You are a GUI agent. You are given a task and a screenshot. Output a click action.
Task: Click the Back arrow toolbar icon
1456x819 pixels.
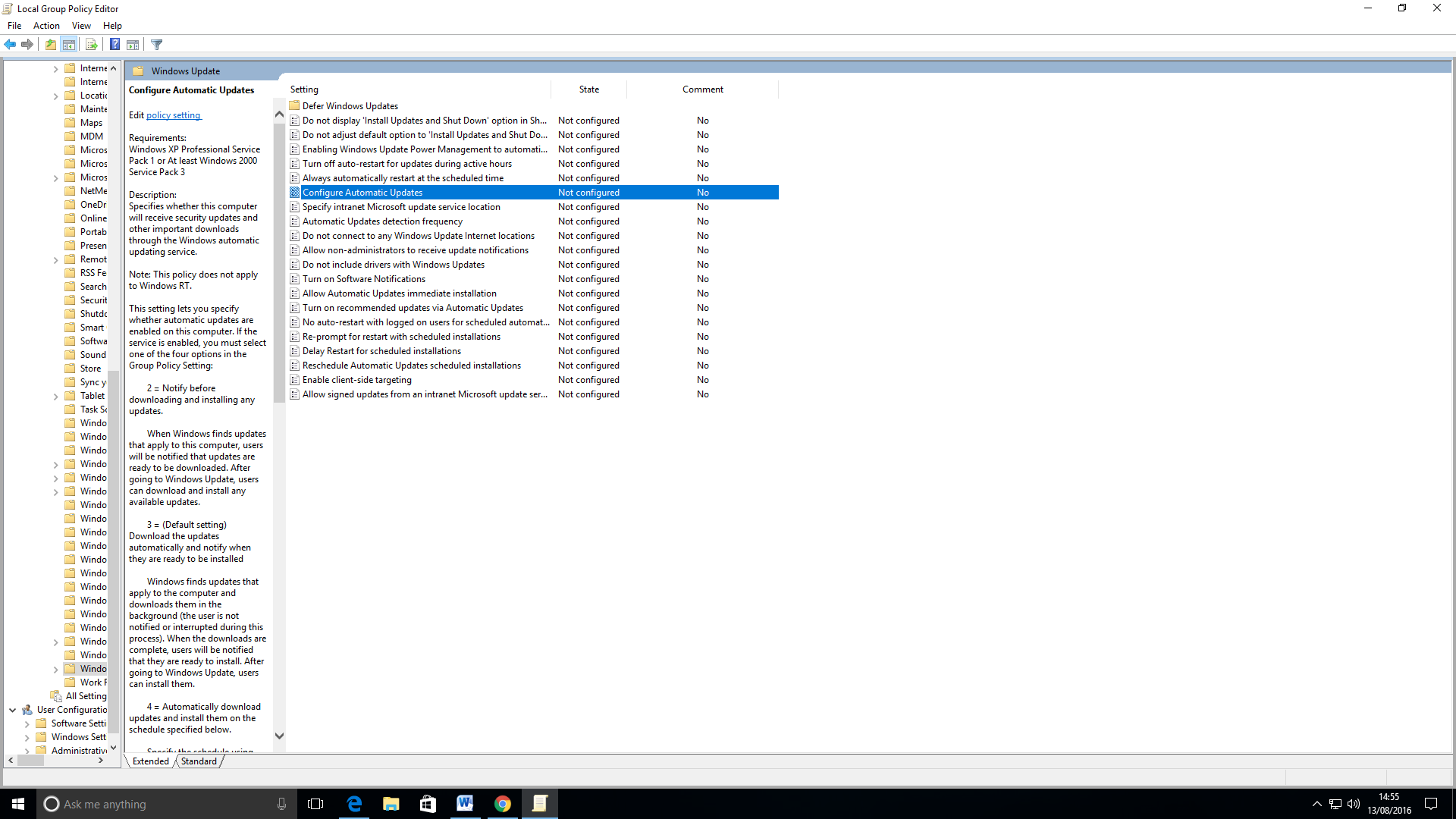[10, 45]
